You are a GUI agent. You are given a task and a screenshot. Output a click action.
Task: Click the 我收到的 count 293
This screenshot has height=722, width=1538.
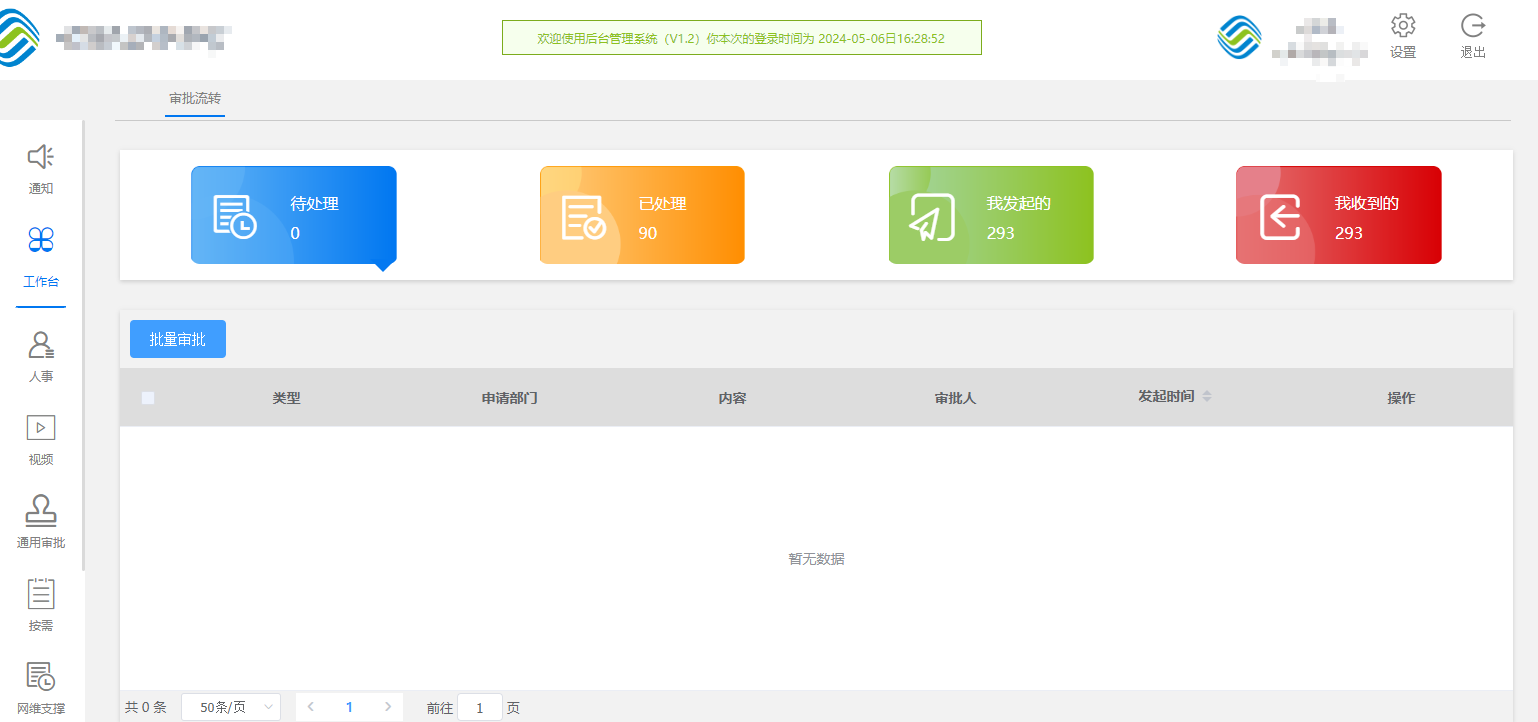click(x=1349, y=233)
